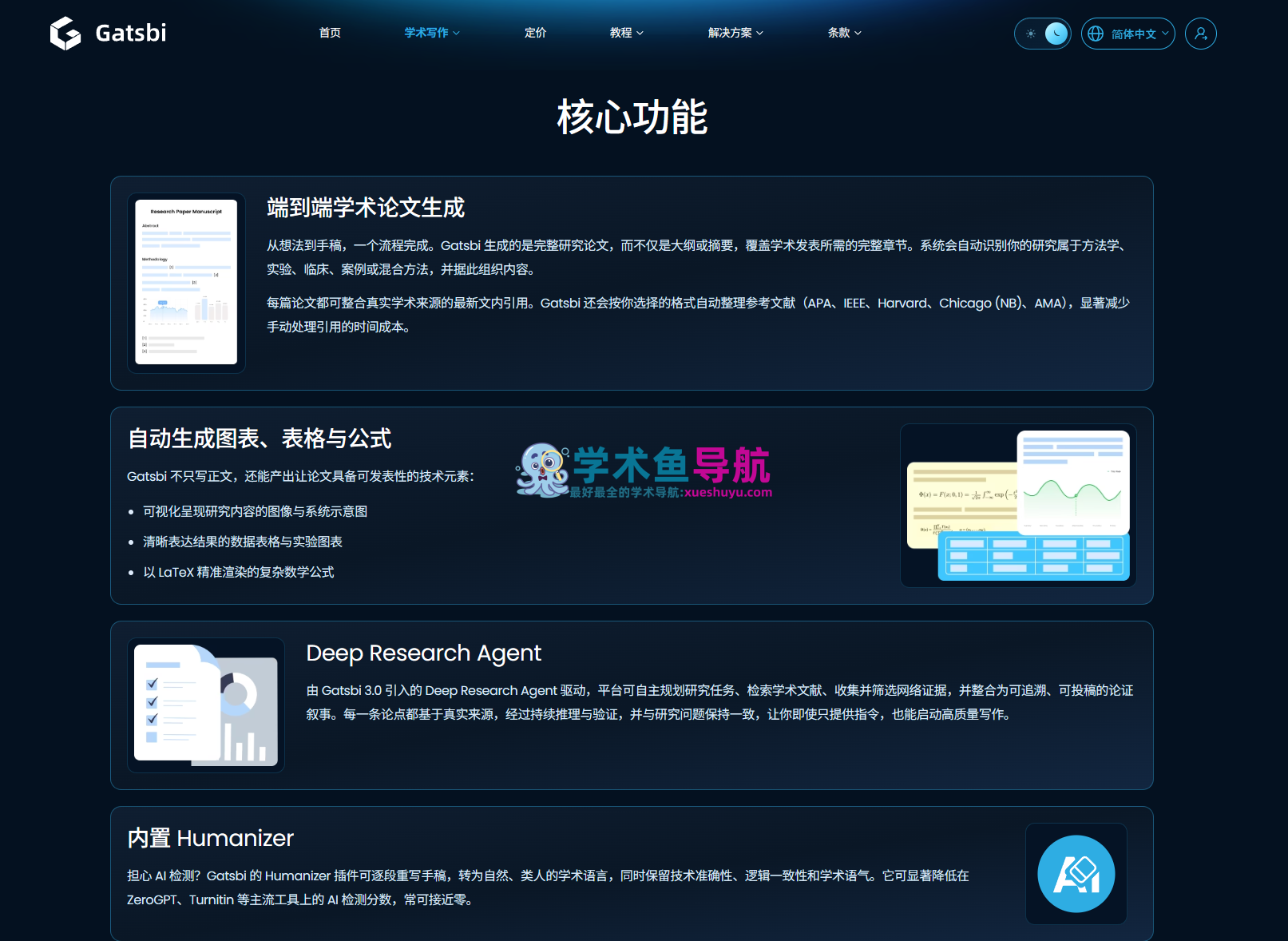Click the 内置 Humanizer heading

point(211,838)
